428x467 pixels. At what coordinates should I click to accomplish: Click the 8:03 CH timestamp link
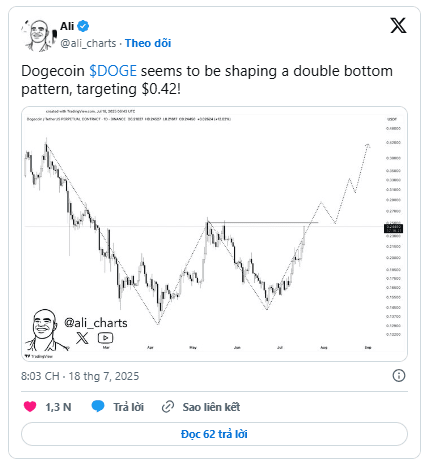(80, 376)
